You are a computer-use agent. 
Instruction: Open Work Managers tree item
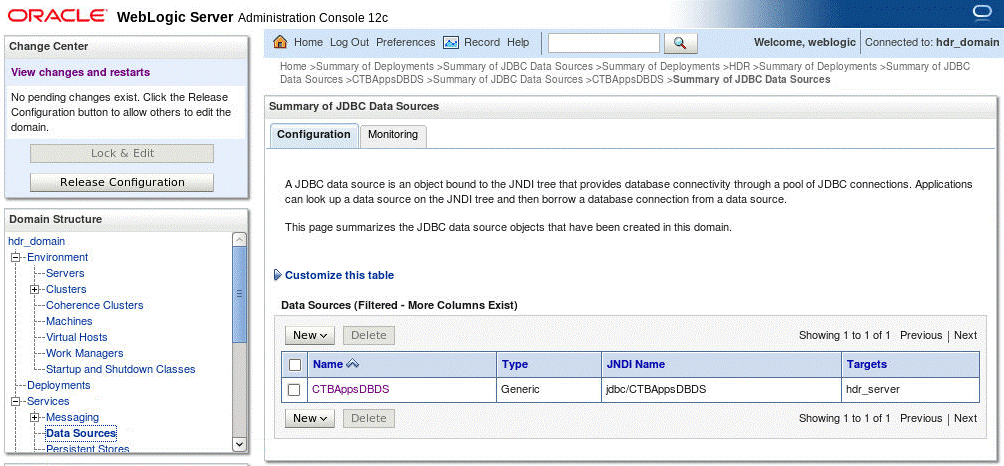[x=84, y=353]
